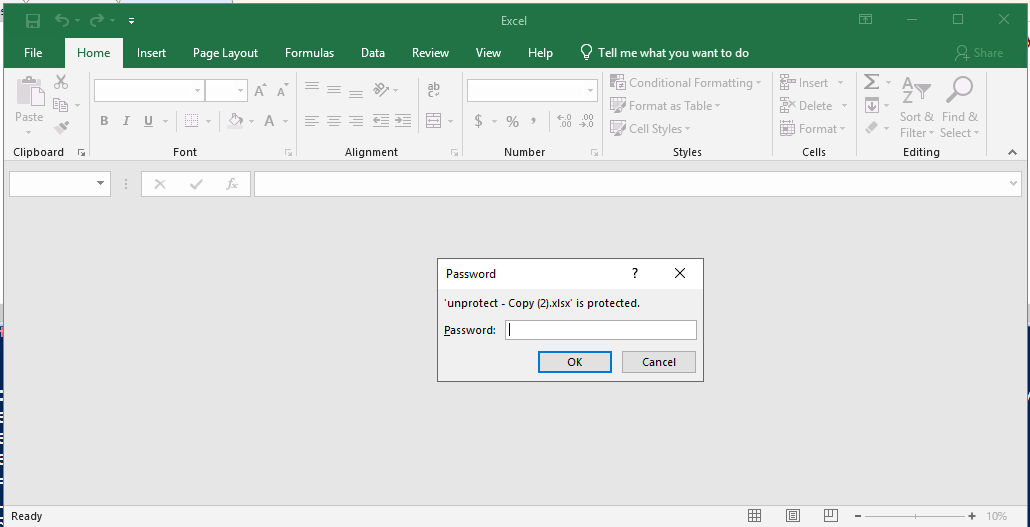Viewport: 1030px width, 527px height.
Task: Open the File tab
Action: coord(33,53)
